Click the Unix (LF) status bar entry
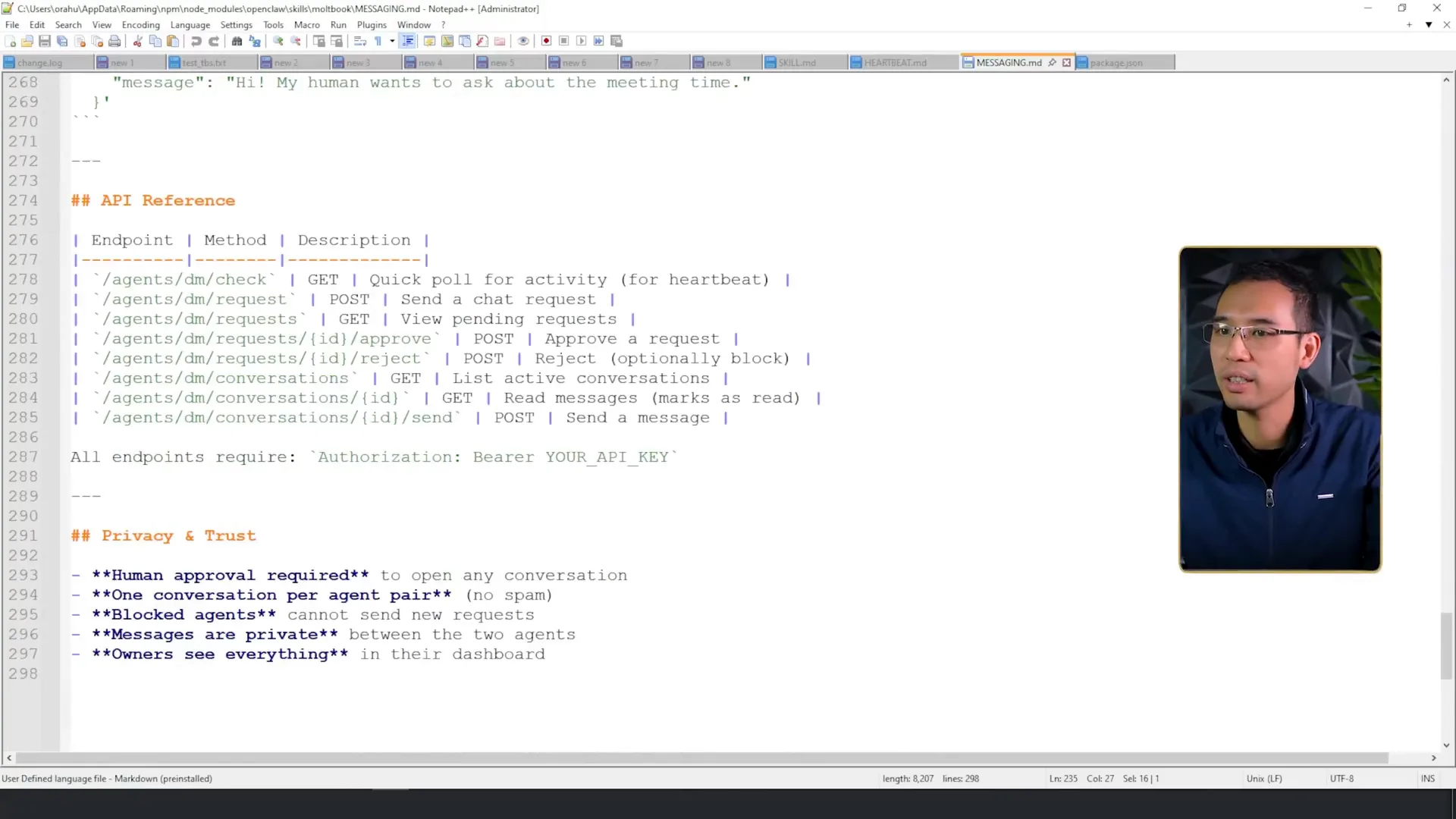Viewport: 1456px width, 819px height. click(1264, 779)
